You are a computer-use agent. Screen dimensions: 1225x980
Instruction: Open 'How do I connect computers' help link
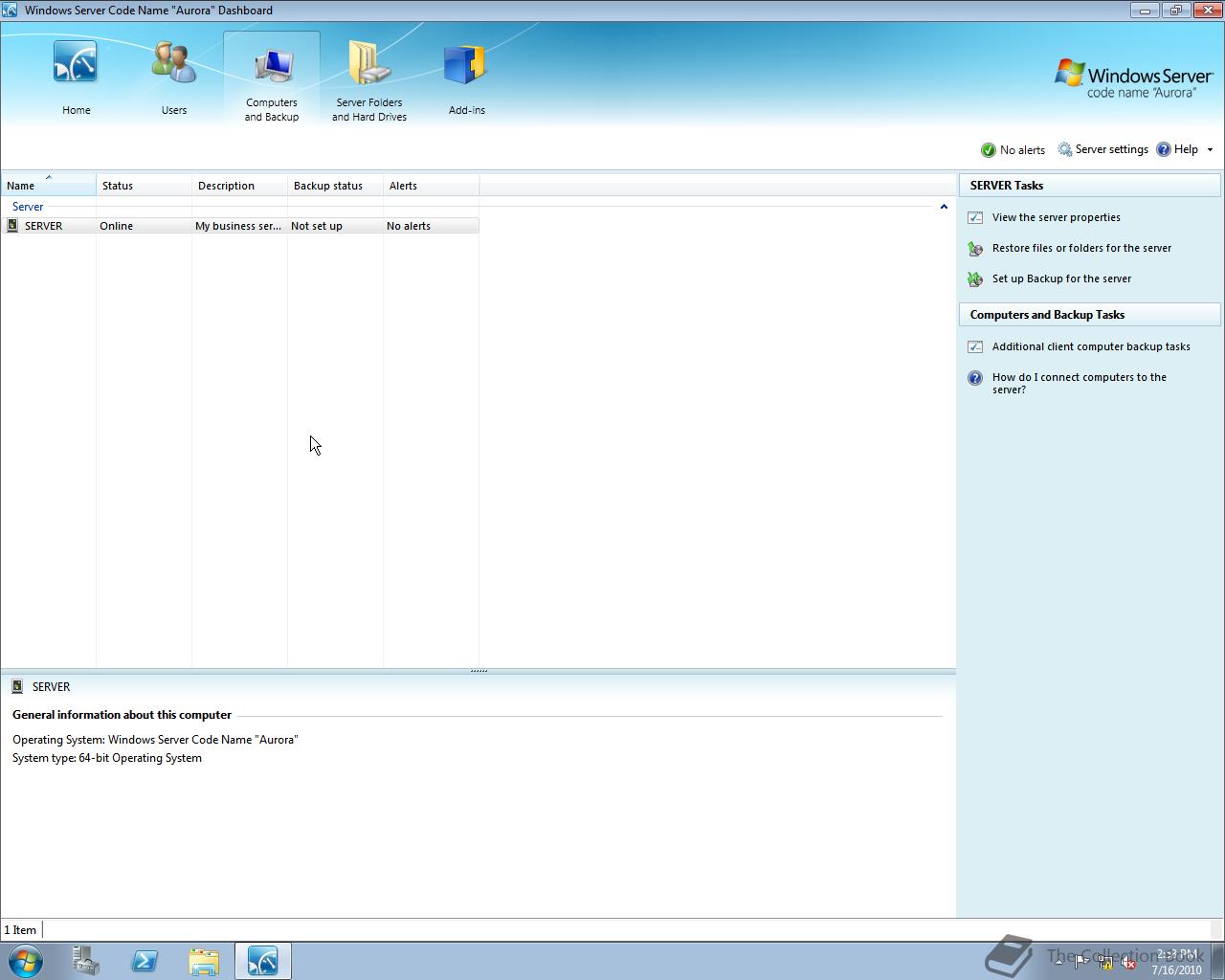pos(1080,383)
